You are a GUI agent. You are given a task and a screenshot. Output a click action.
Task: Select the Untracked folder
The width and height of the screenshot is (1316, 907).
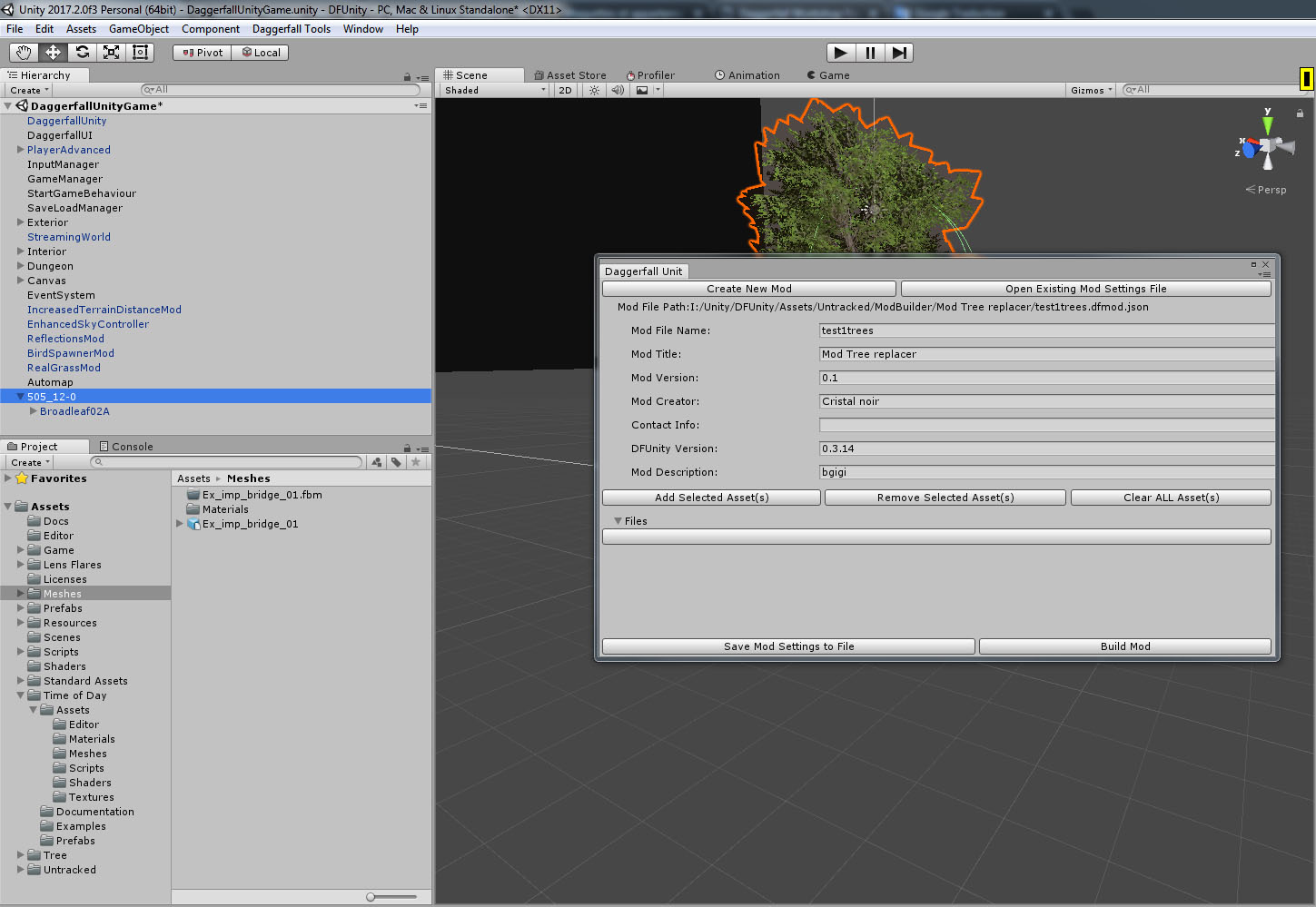pos(69,870)
